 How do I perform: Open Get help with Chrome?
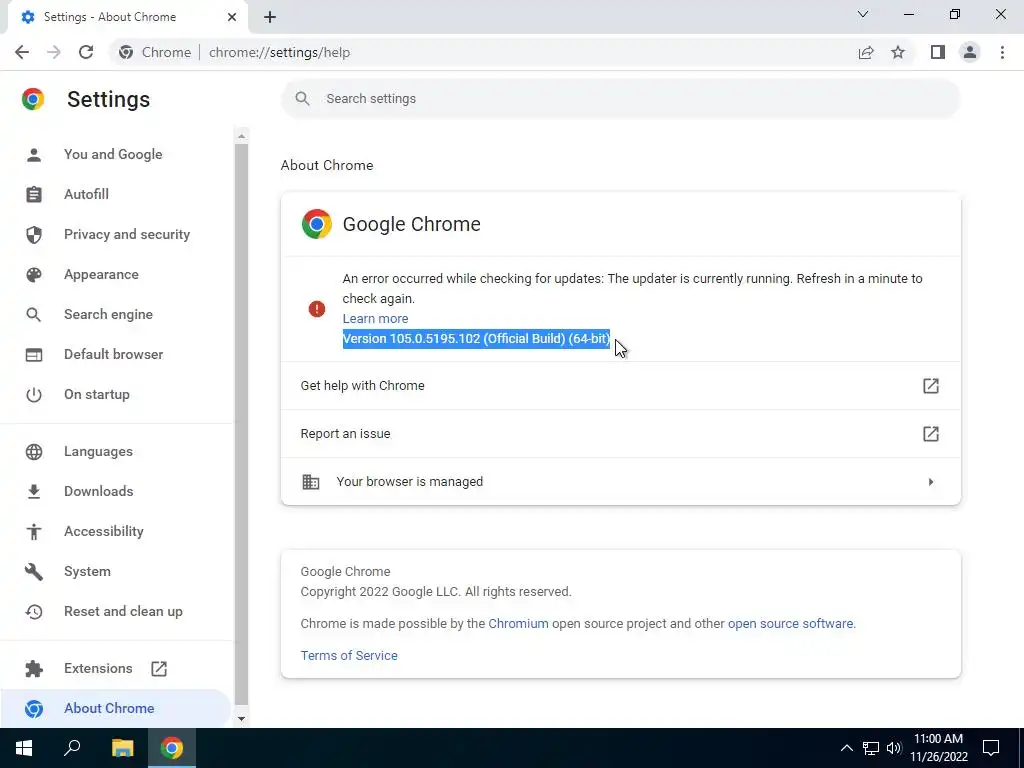point(620,385)
